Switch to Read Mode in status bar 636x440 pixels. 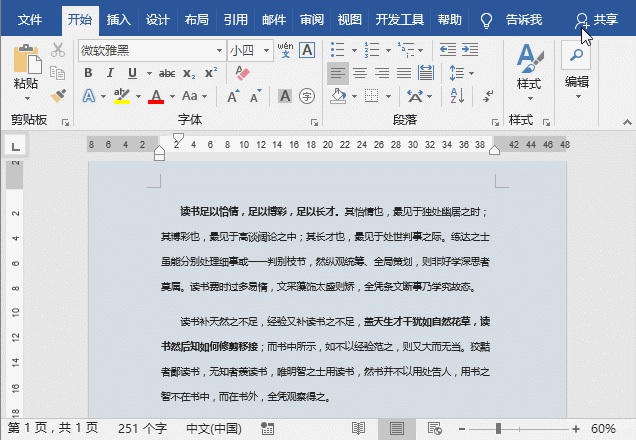tap(358, 428)
